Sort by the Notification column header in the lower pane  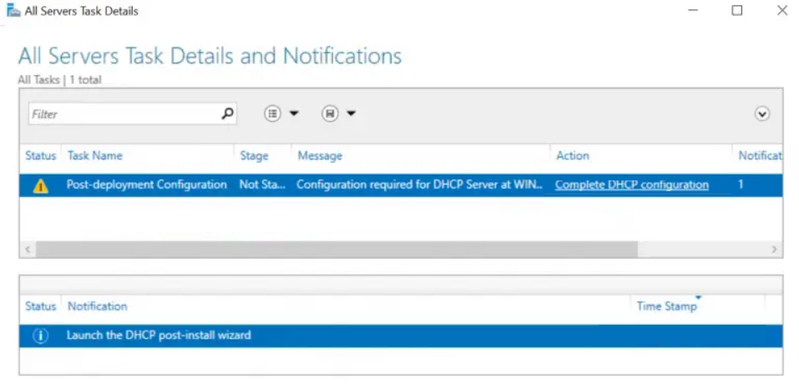click(97, 306)
